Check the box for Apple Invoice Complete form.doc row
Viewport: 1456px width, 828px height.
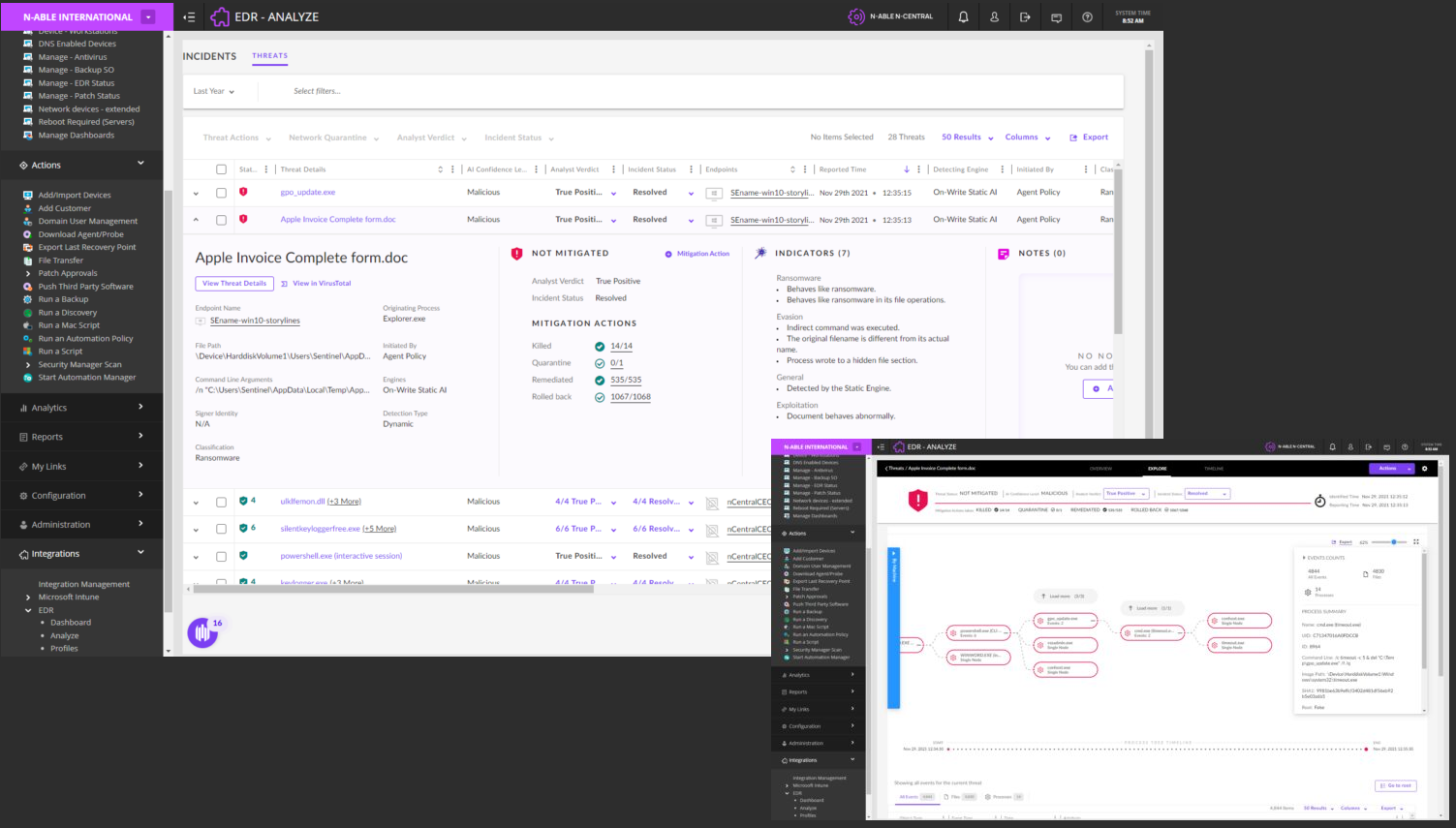(221, 220)
